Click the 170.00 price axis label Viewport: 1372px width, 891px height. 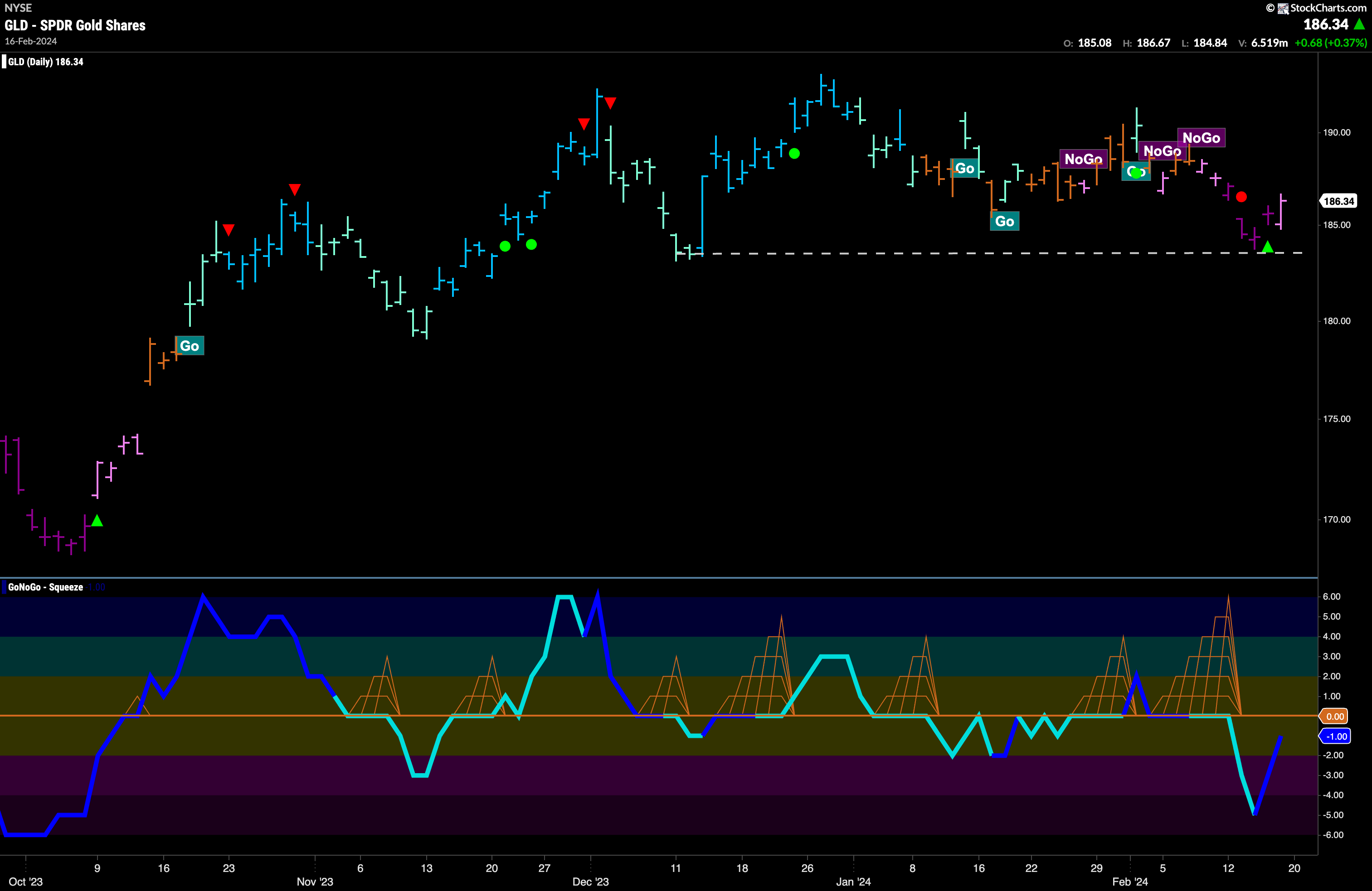point(1337,519)
